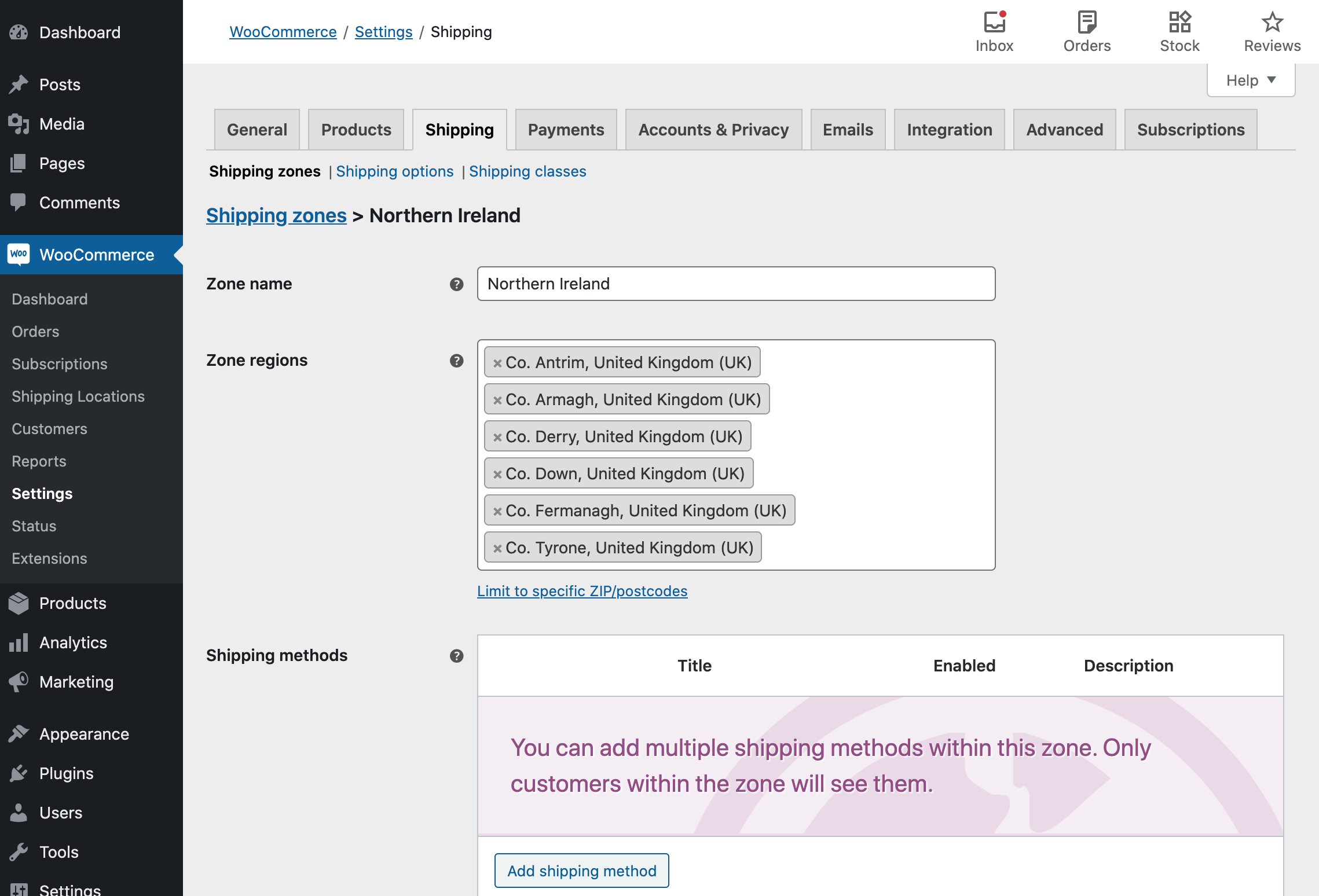Open the Reviews star icon
The height and width of the screenshot is (896, 1319).
coord(1272,23)
